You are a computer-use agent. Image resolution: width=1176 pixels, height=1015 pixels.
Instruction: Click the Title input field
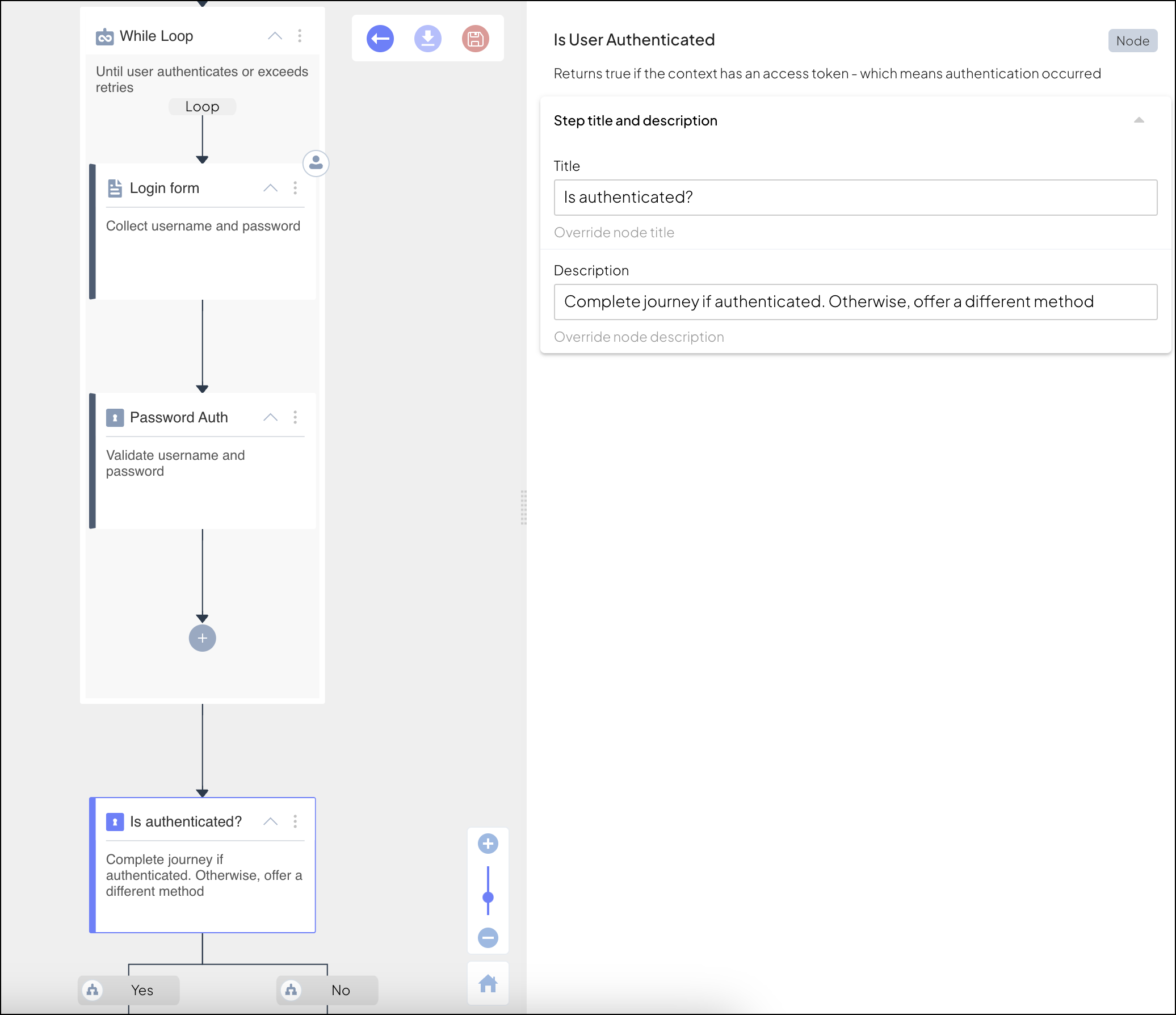click(855, 198)
